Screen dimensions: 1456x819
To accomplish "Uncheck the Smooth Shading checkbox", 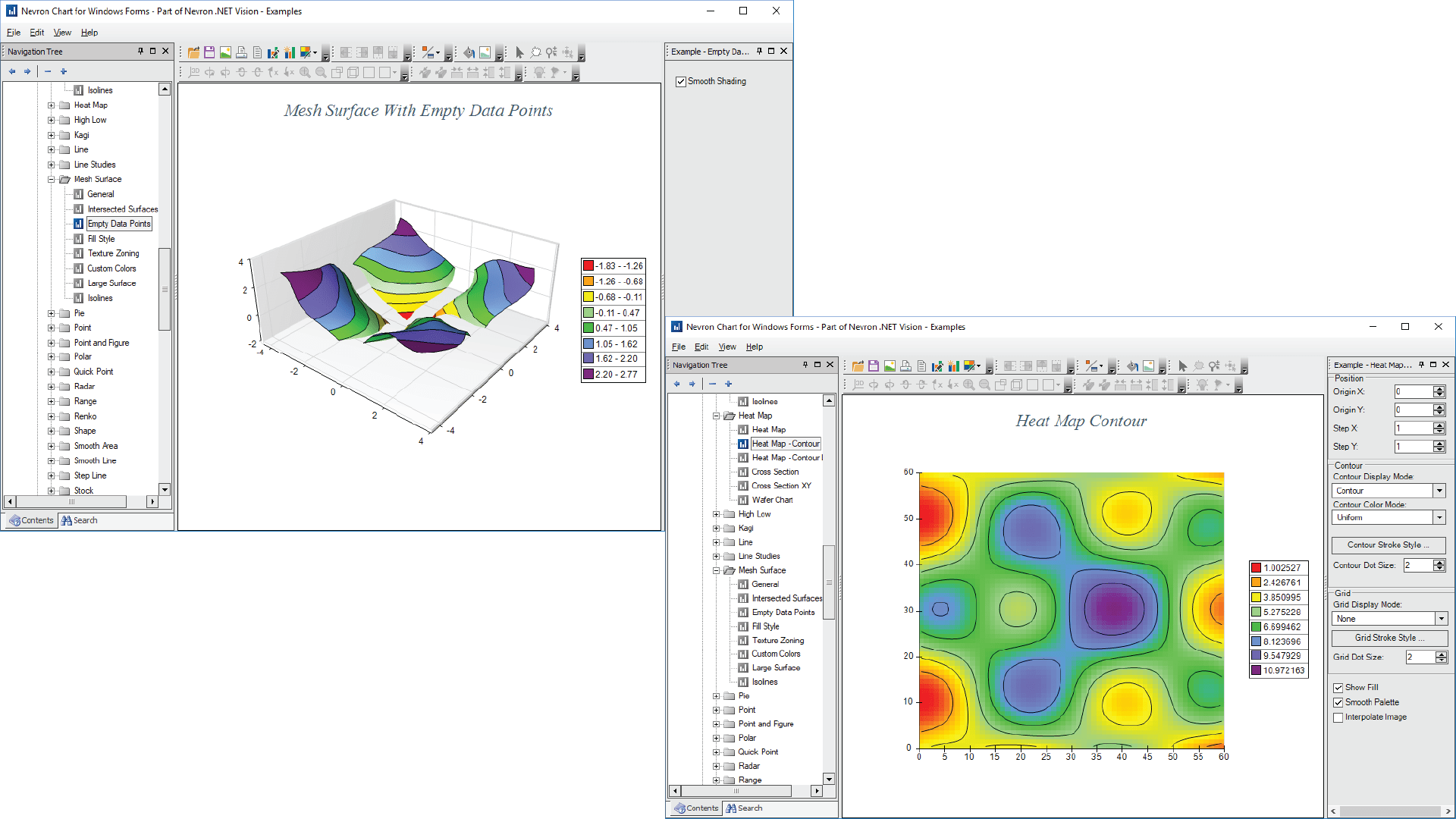I will tap(681, 82).
